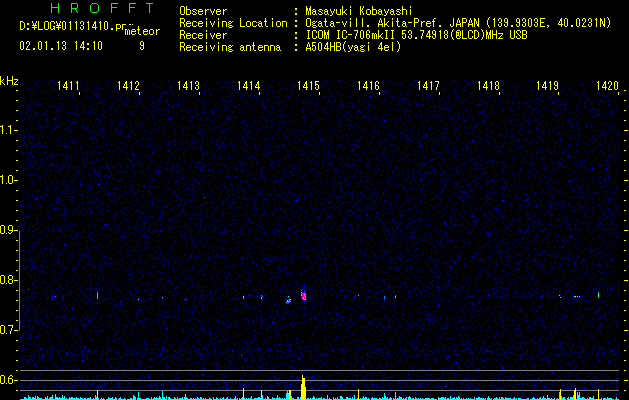Click the green echo near 1420
The image size is (629, 400).
(599, 295)
